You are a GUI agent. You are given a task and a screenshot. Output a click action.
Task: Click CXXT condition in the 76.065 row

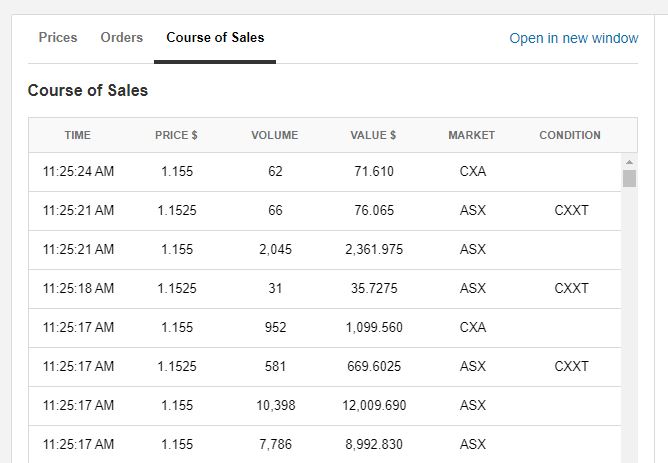point(571,210)
